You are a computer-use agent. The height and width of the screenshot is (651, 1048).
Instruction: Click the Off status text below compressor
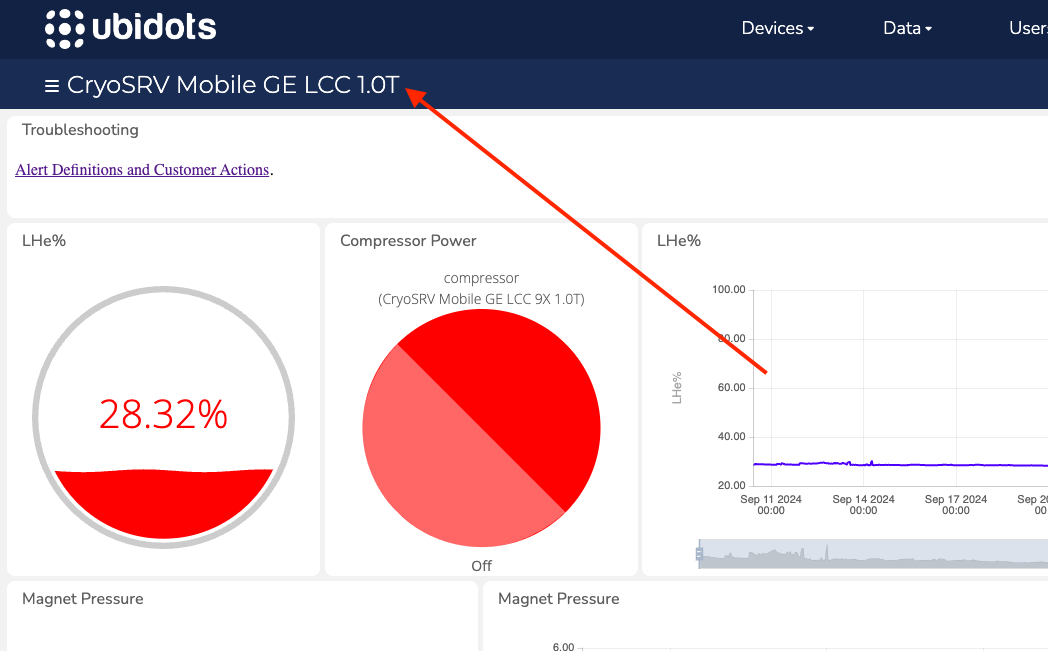coord(481,566)
